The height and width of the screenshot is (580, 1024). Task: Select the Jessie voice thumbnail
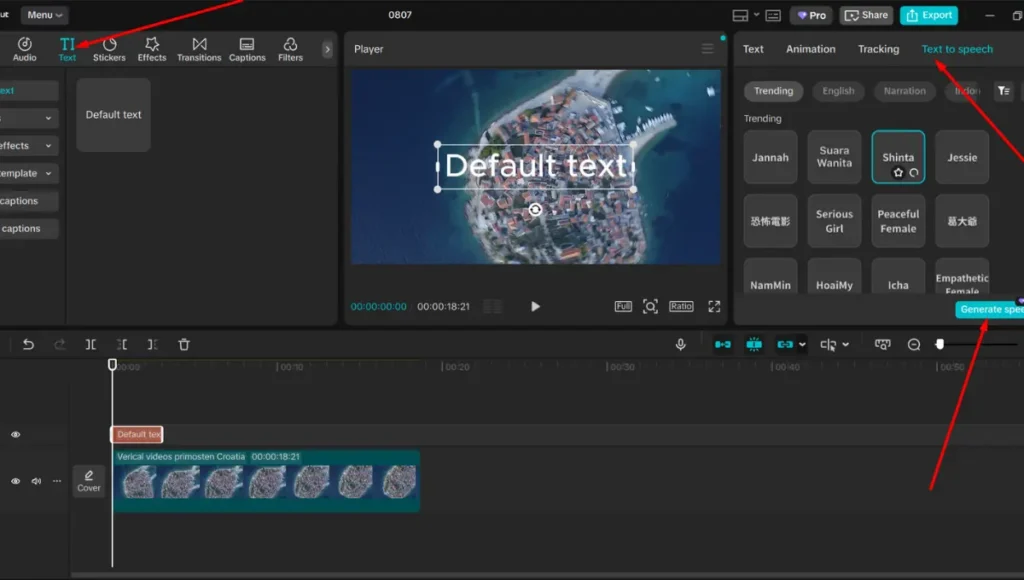(962, 157)
